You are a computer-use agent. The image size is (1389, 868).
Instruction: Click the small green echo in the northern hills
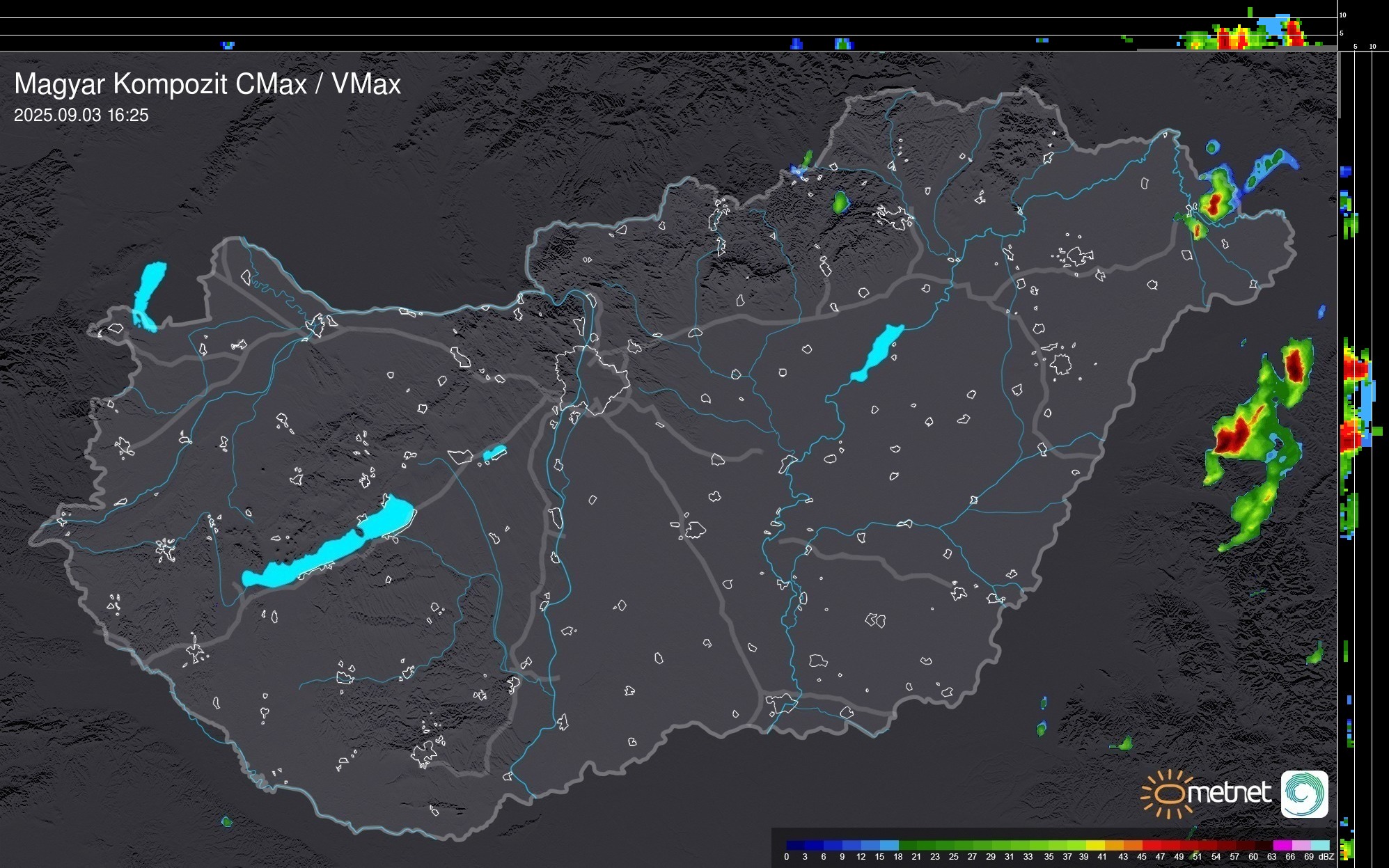840,202
